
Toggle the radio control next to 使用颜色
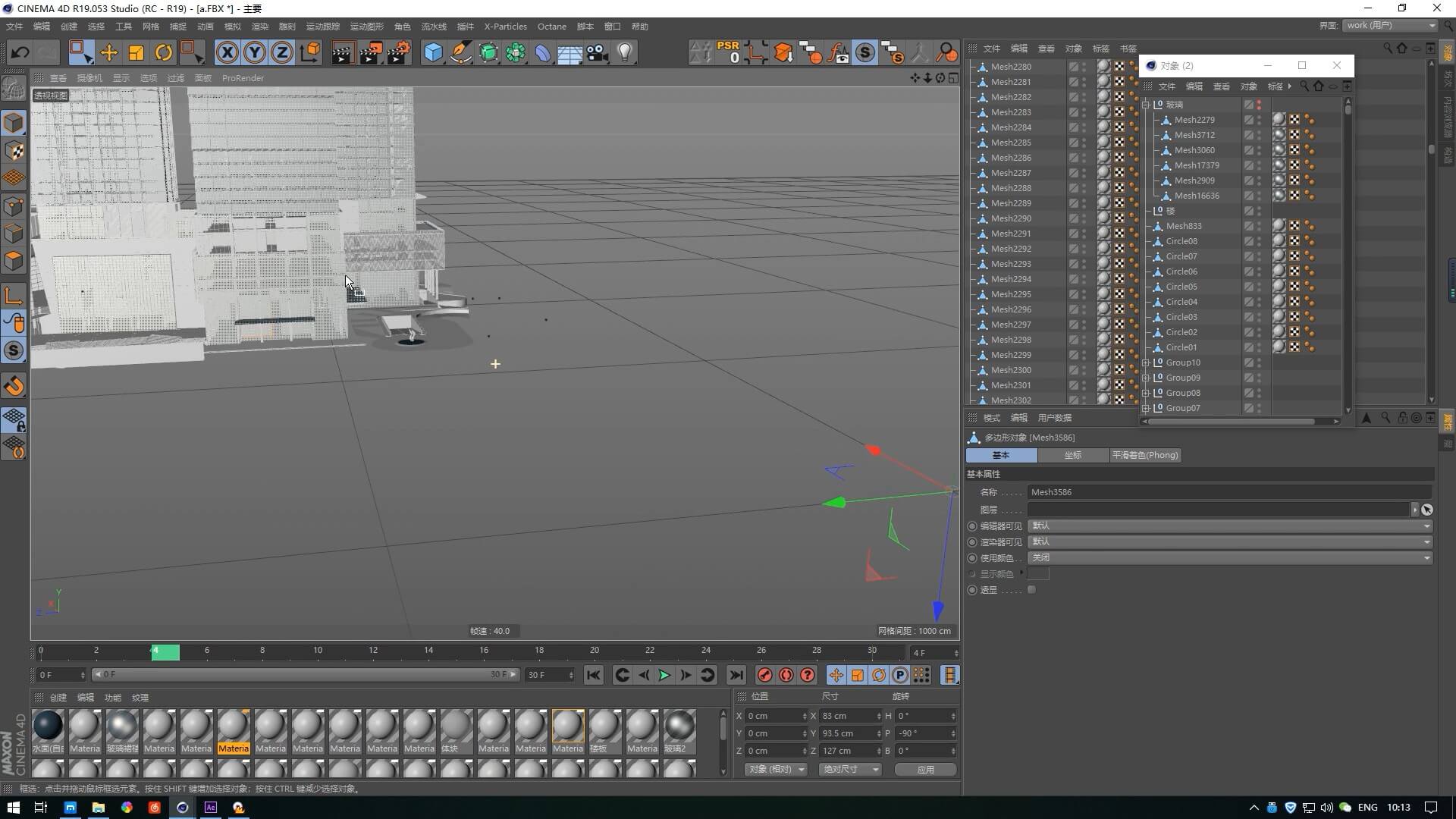click(x=972, y=557)
